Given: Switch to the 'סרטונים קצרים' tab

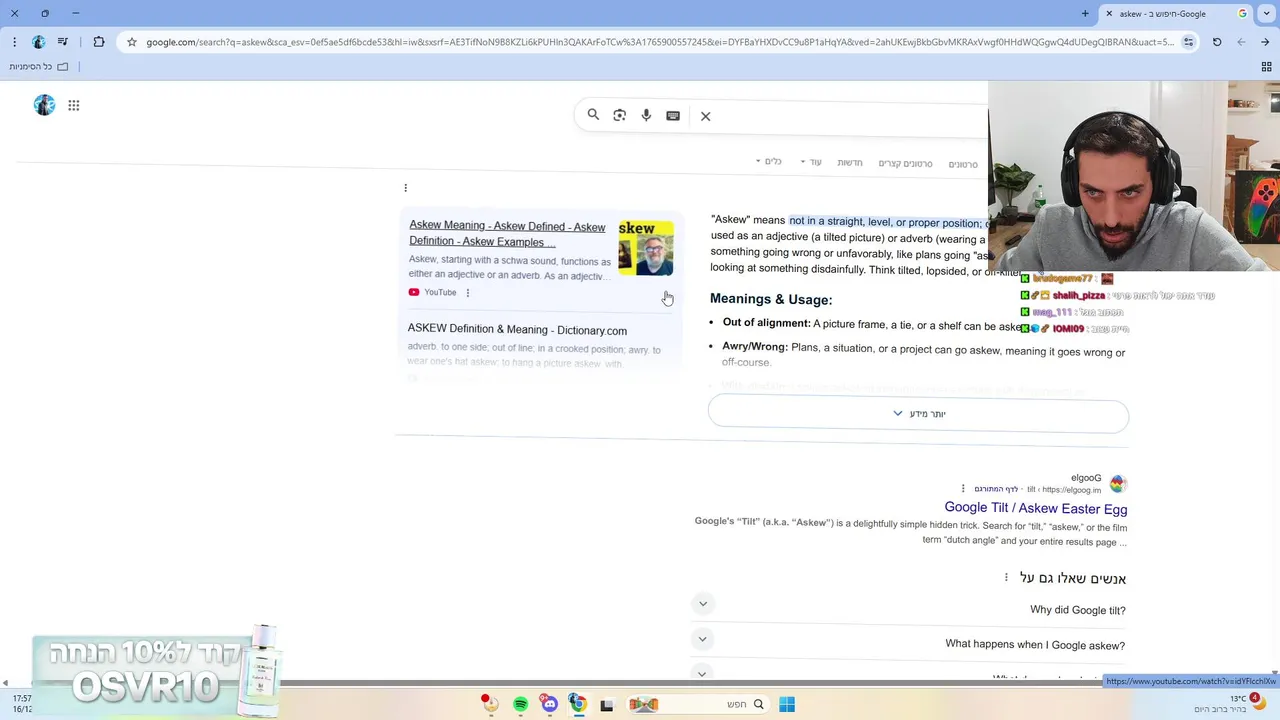Looking at the screenshot, I should (905, 164).
